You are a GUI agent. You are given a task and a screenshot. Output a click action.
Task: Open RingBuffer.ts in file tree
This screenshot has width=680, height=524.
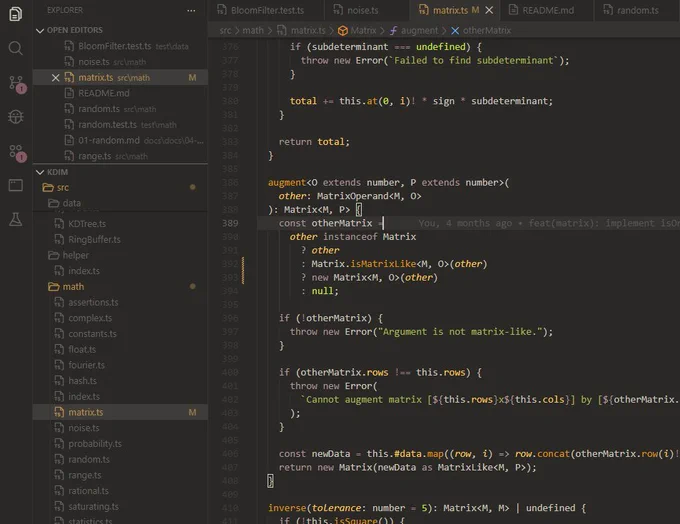[120, 239]
